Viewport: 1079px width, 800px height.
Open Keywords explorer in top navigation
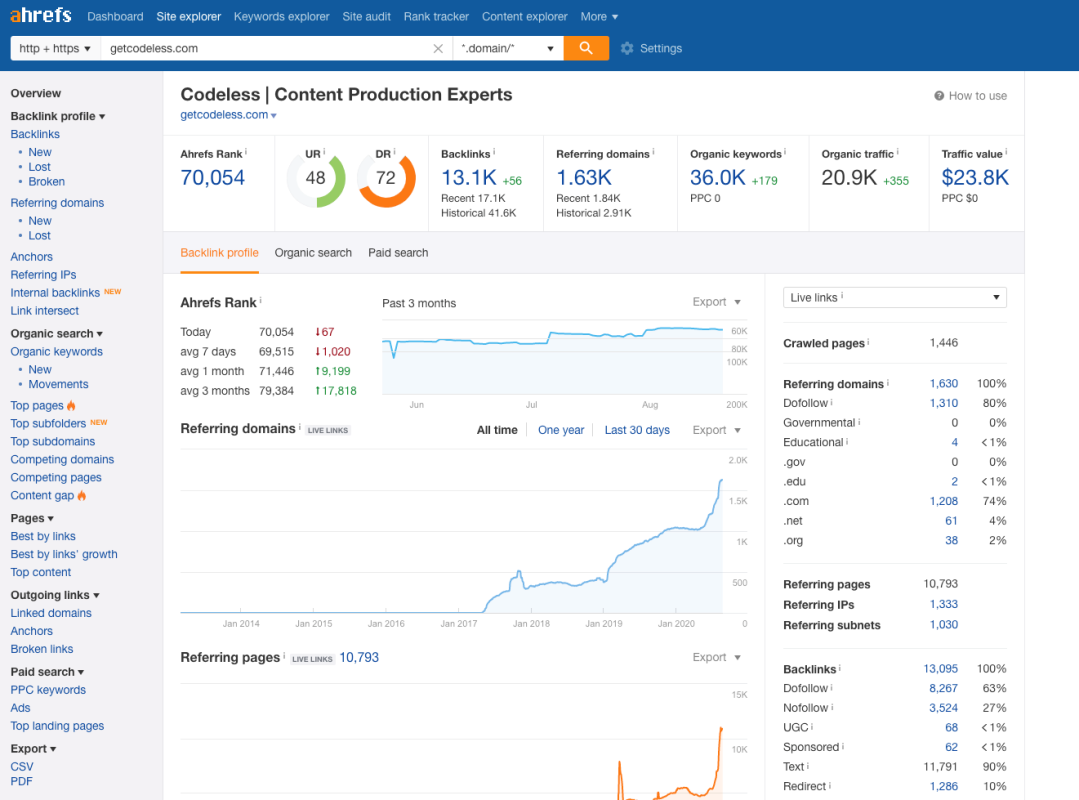coord(281,17)
